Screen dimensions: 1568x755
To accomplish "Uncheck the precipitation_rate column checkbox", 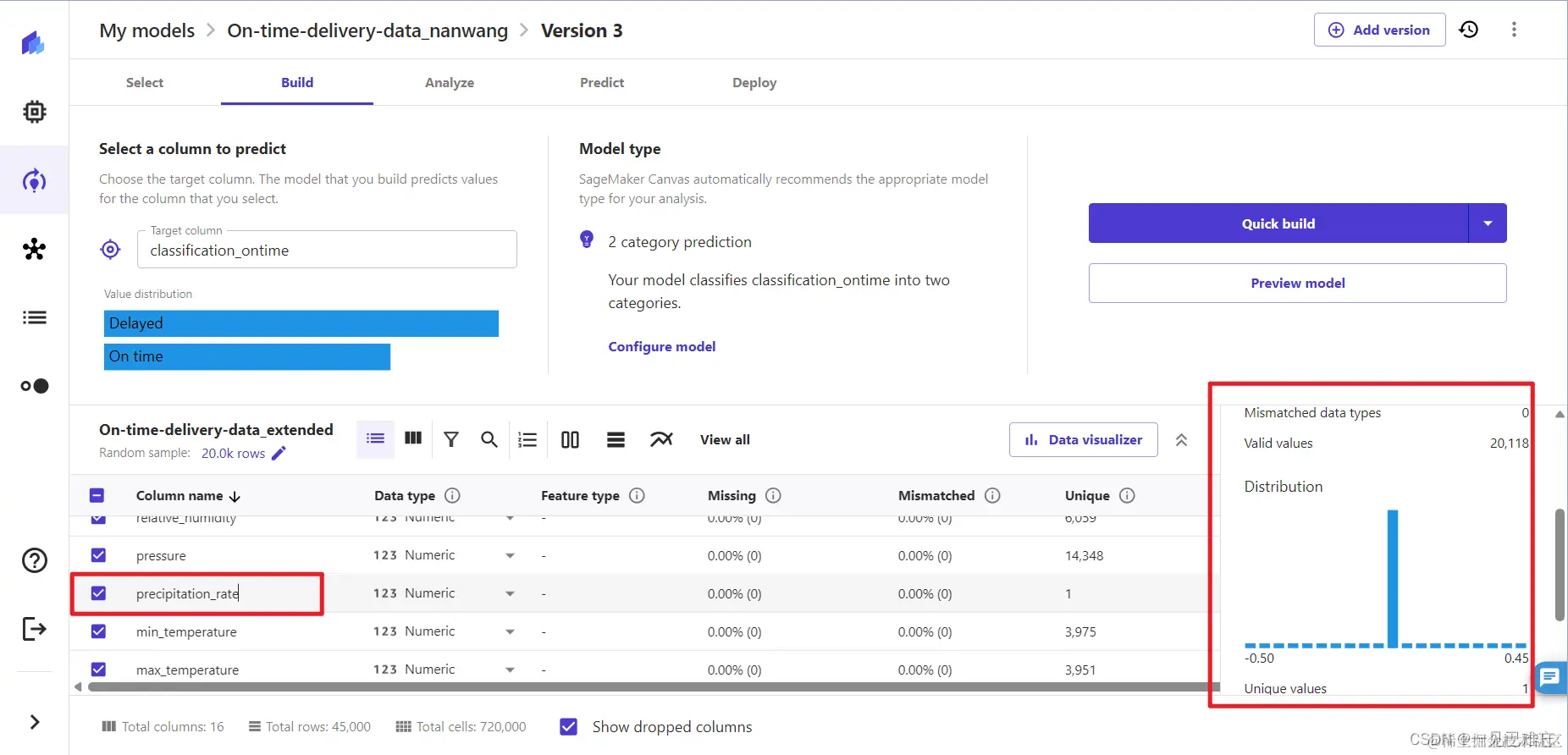I will (98, 593).
